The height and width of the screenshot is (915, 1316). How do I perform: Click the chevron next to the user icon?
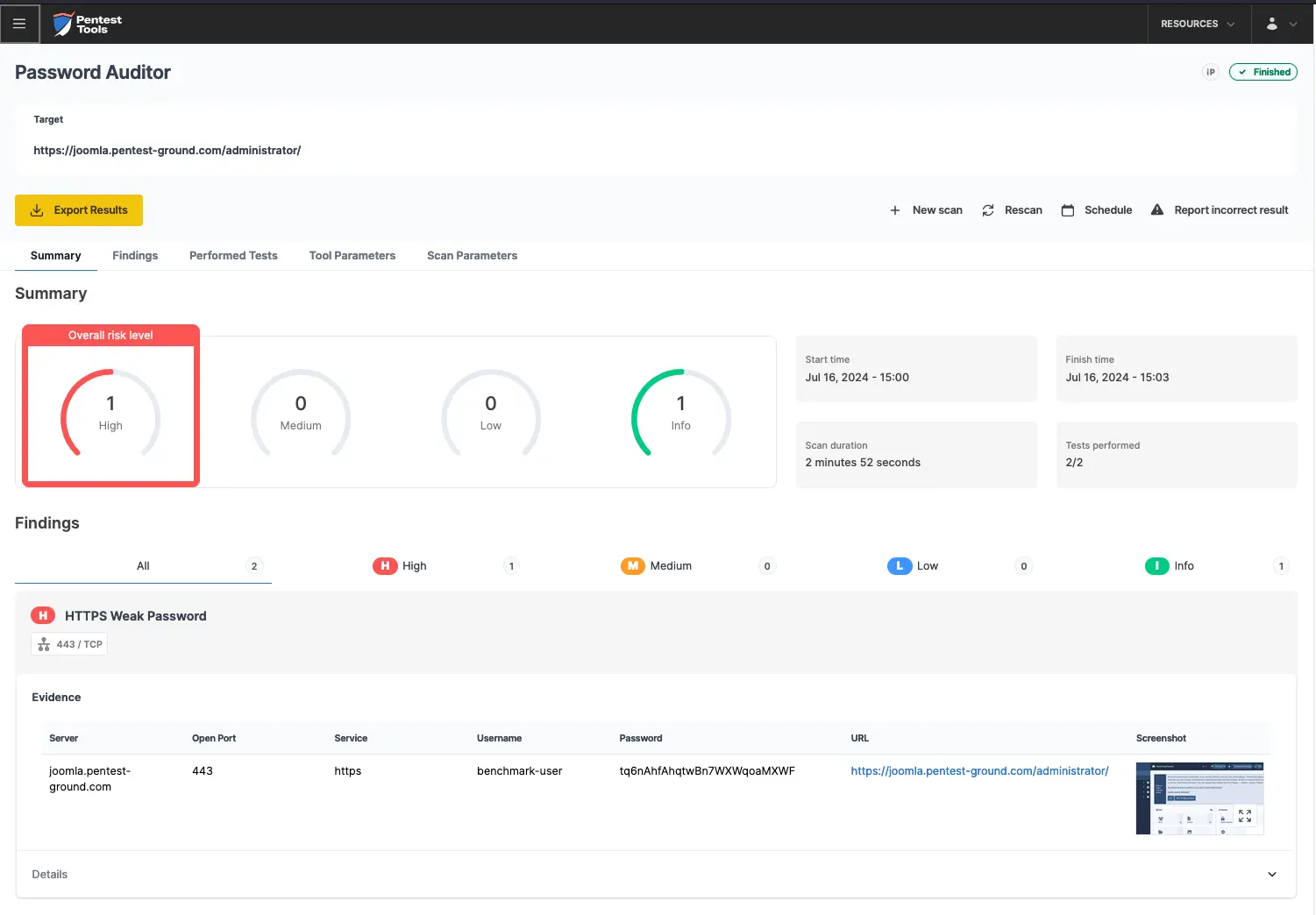pos(1292,25)
